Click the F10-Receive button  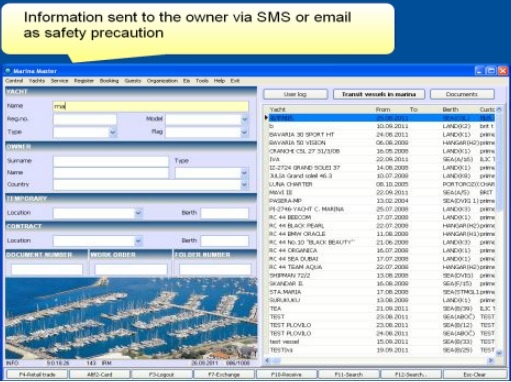pos(286,374)
